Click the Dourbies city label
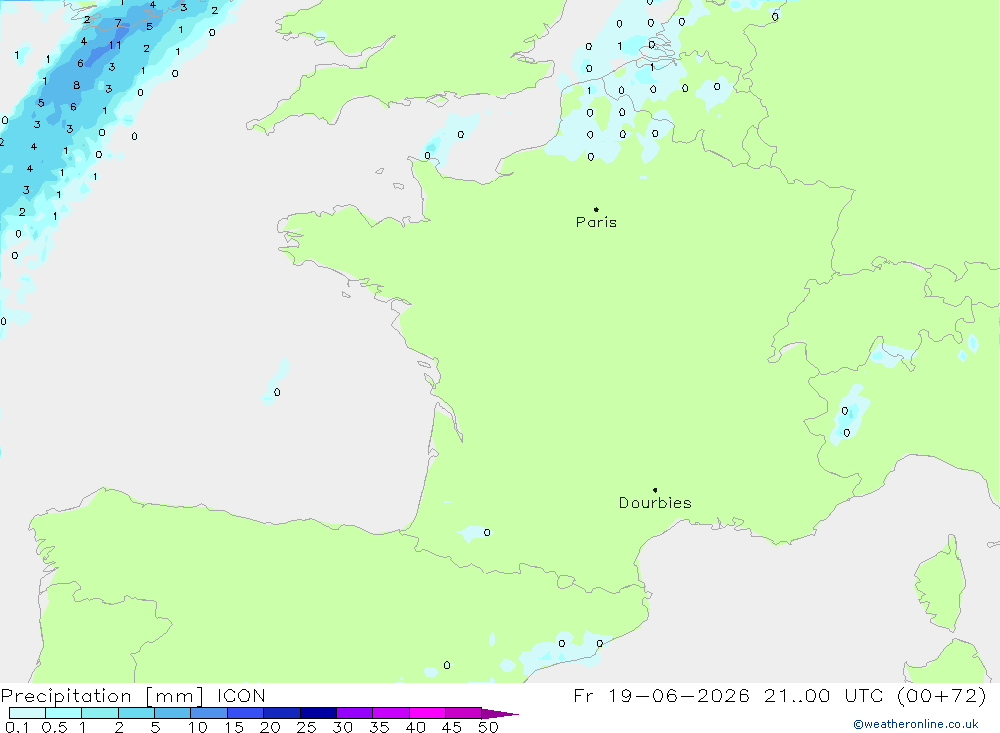Viewport: 1000px width, 733px height. point(655,503)
